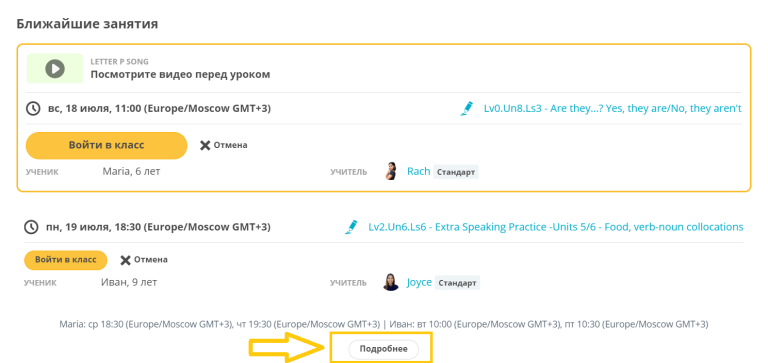Click the pencil icon beside Lv0.Un8.Ls3 lesson
This screenshot has height=363, width=768.
click(x=467, y=108)
